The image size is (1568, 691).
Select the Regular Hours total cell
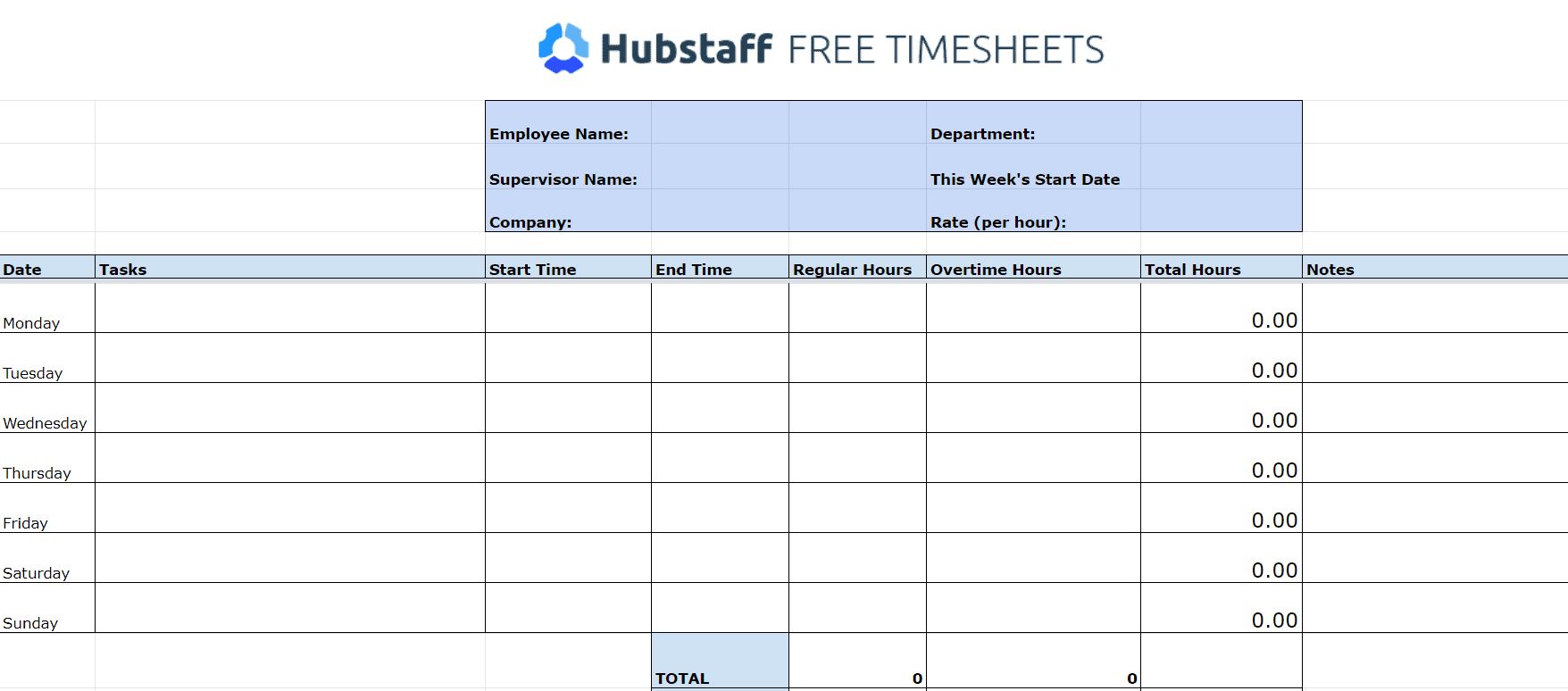click(x=857, y=661)
